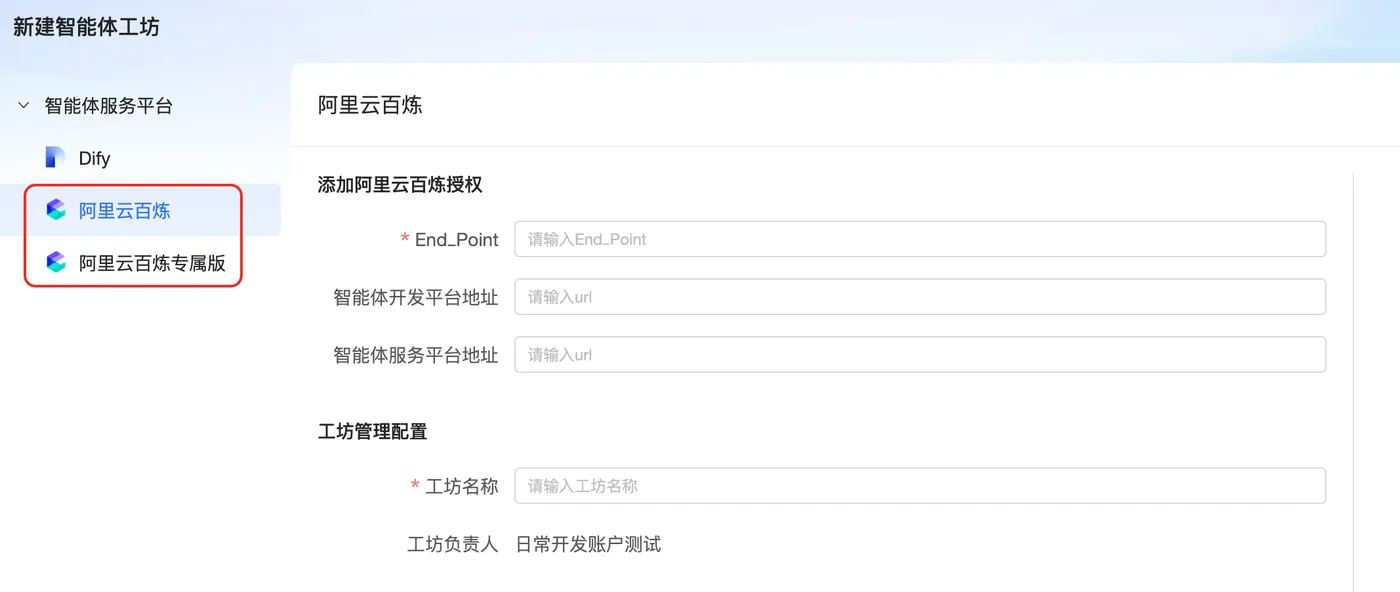The width and height of the screenshot is (1400, 592).
Task: Focus the End_Point input field
Action: (x=920, y=239)
